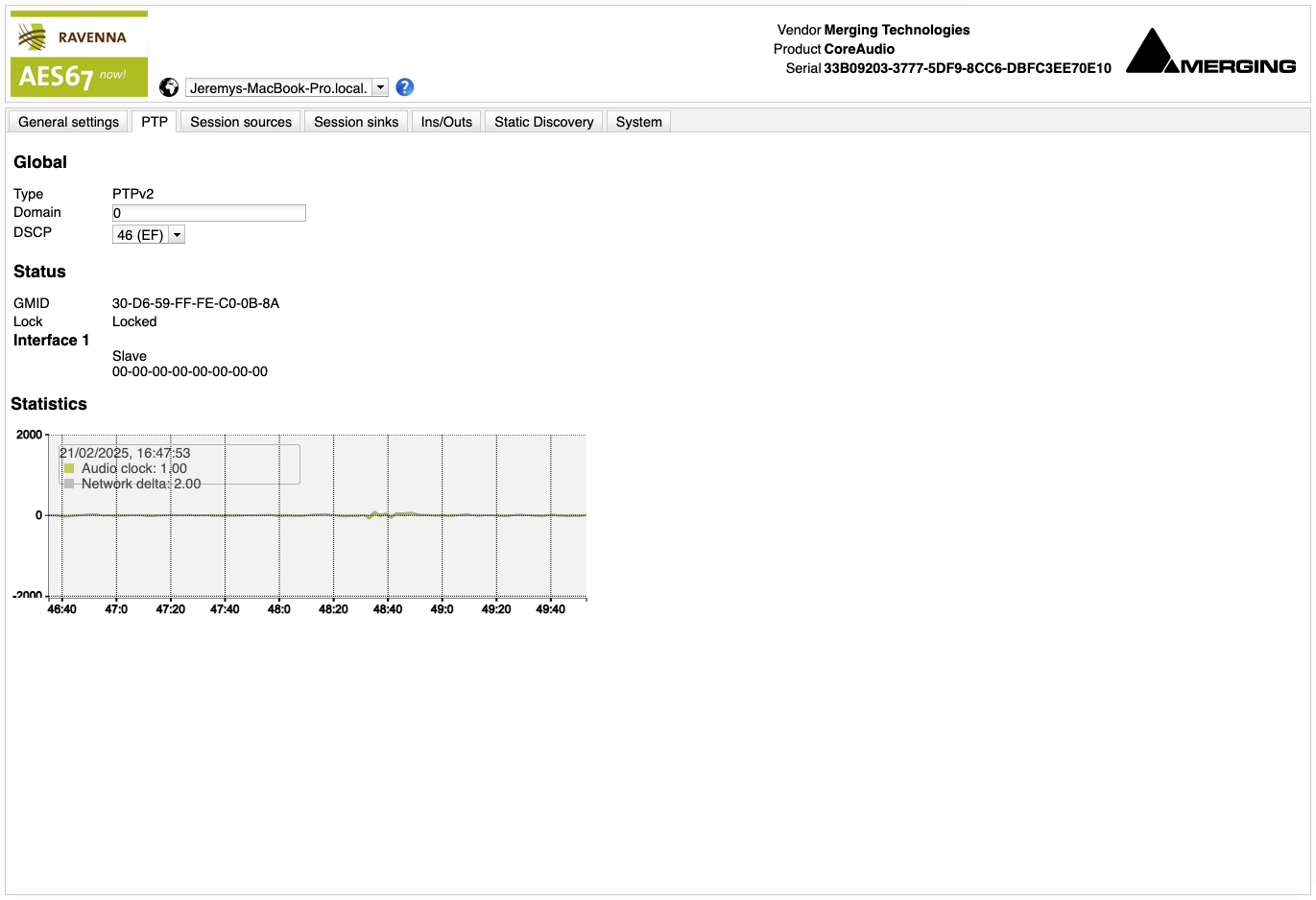Open the System tab

coord(638,122)
